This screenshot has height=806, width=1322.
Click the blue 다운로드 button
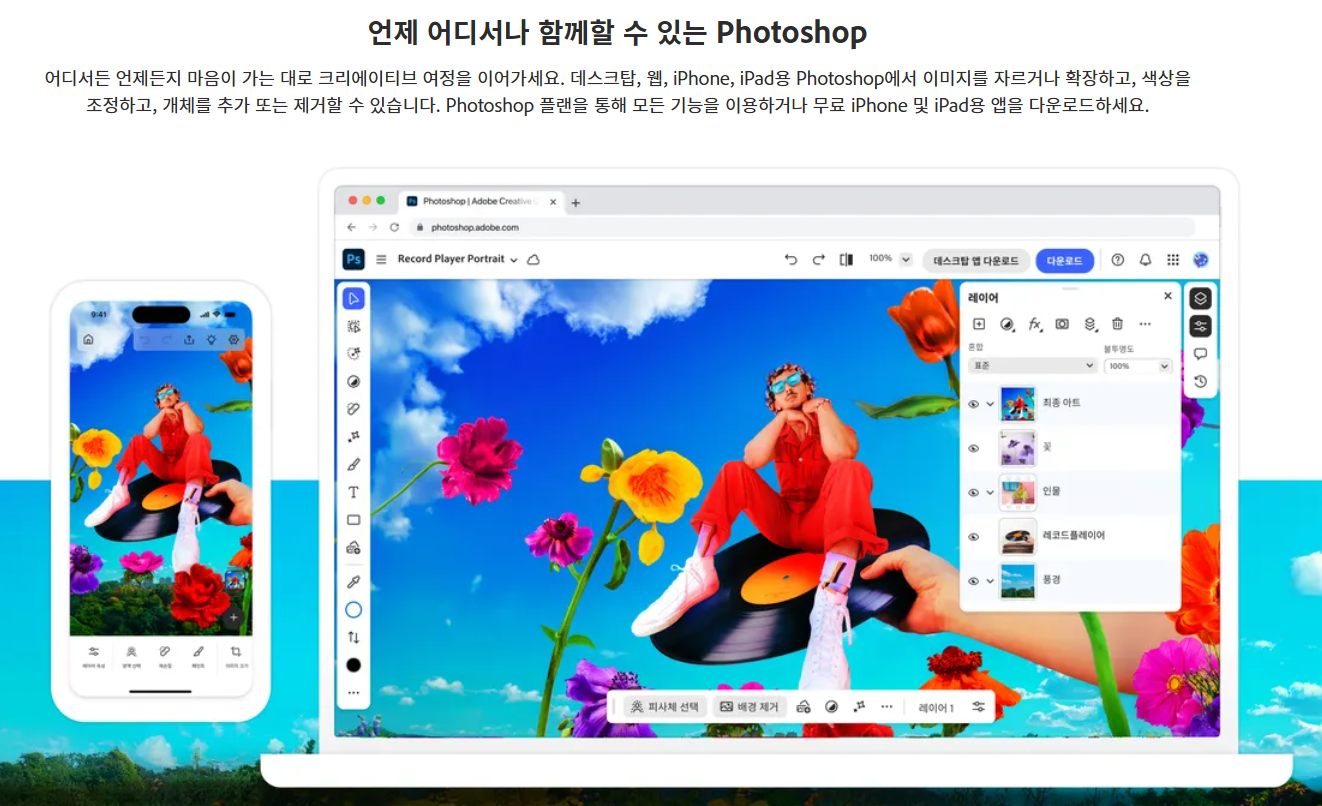click(1064, 260)
